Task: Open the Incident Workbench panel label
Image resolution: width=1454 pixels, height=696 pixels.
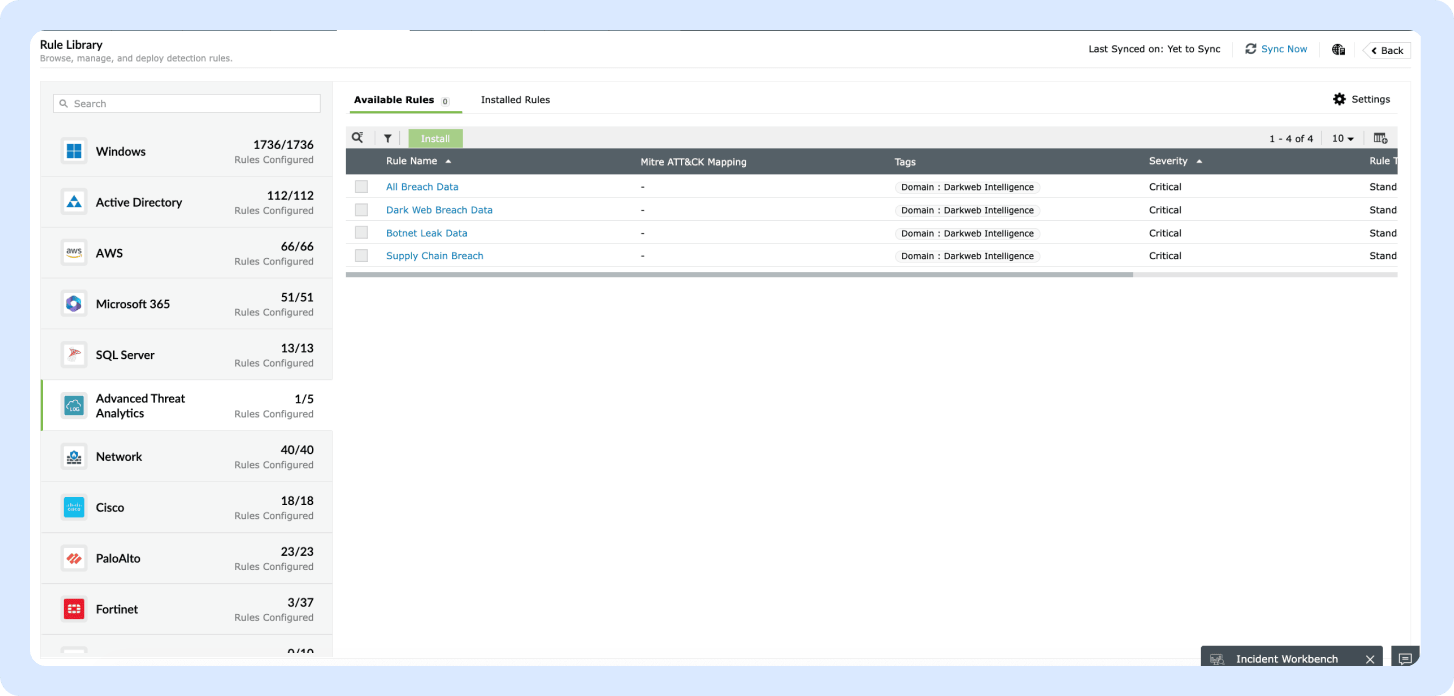Action: click(x=1287, y=659)
